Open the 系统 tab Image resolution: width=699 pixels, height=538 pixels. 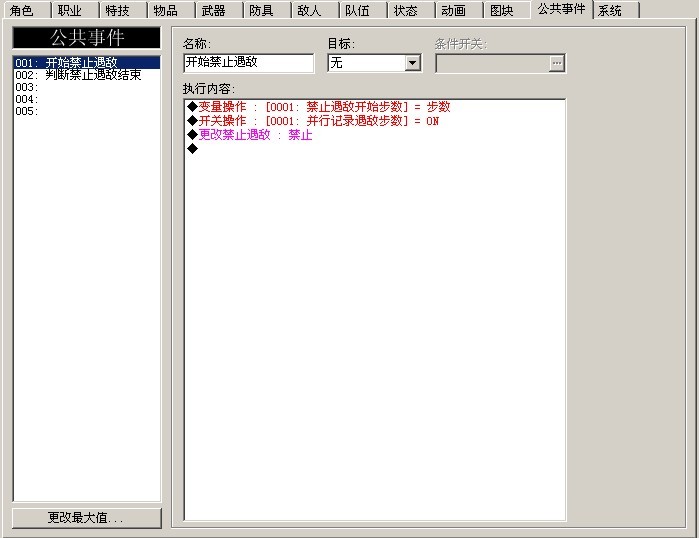click(x=617, y=10)
